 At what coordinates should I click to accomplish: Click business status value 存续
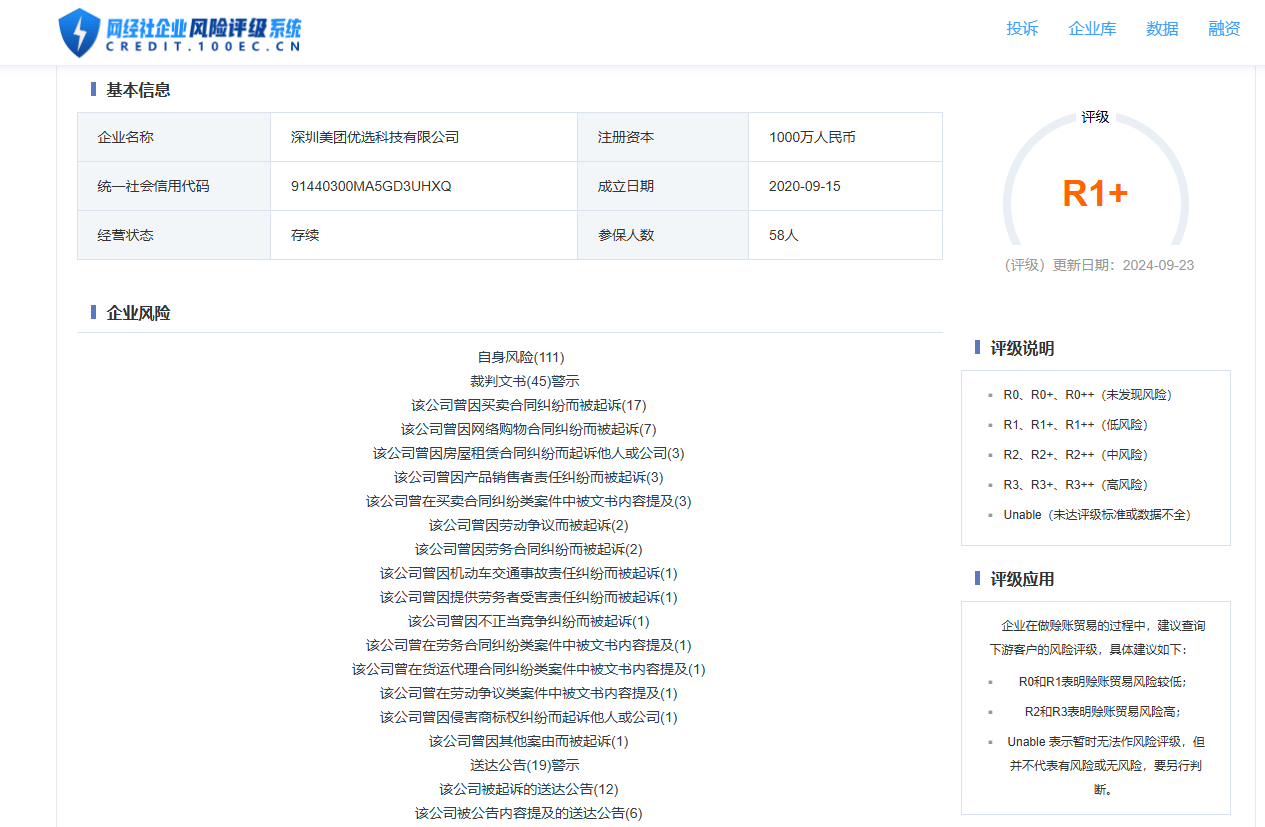pos(305,235)
